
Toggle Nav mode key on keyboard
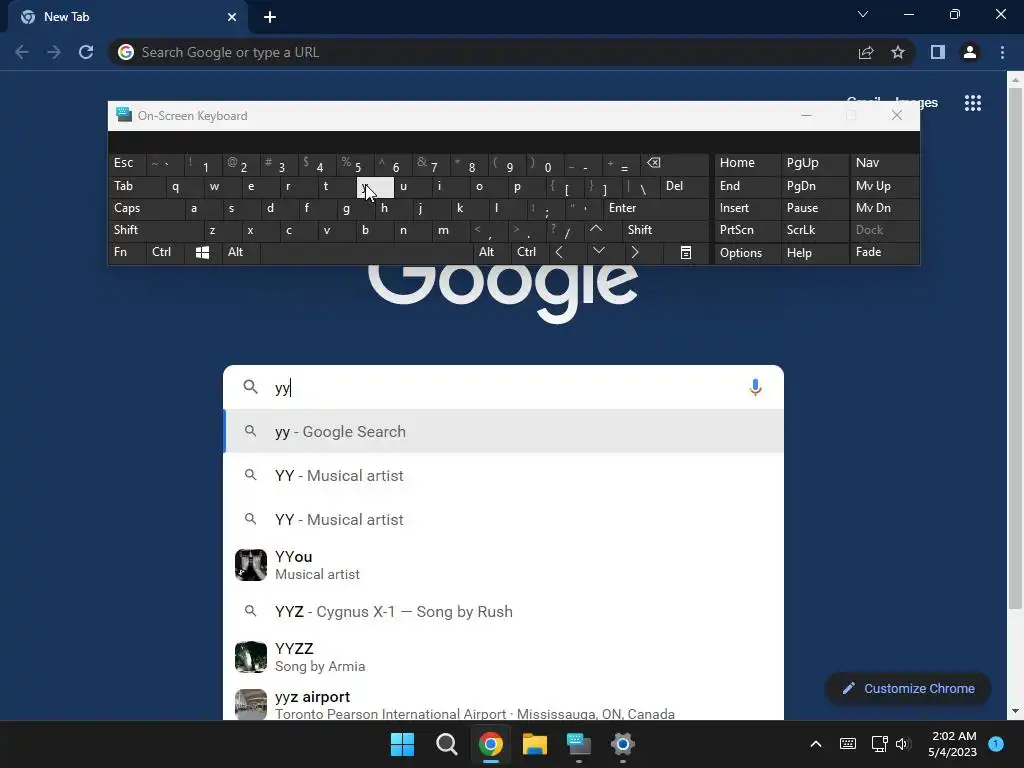tap(884, 163)
